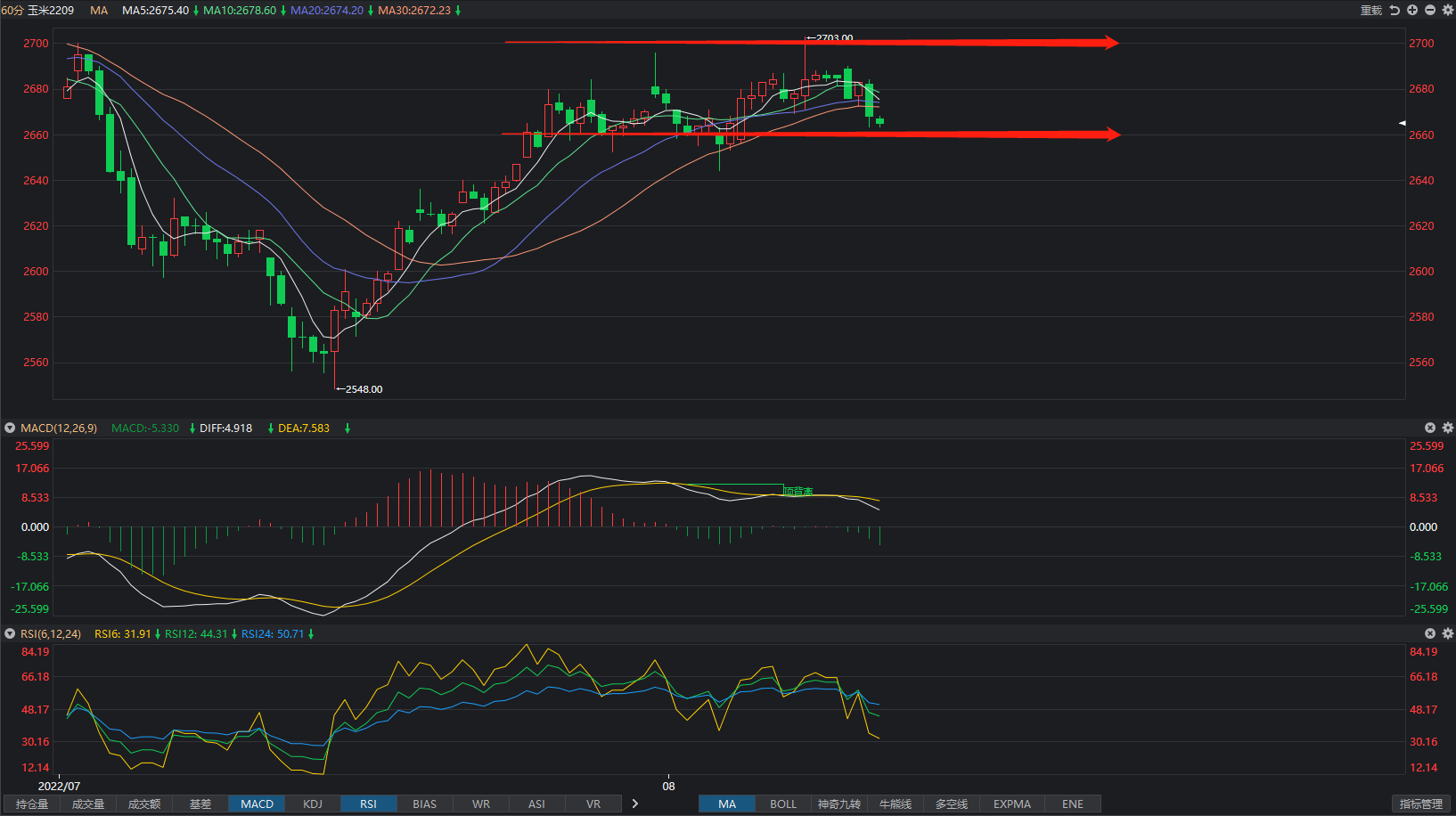Toggle the KDJ indicator tab
The width and height of the screenshot is (1456, 816).
click(313, 804)
